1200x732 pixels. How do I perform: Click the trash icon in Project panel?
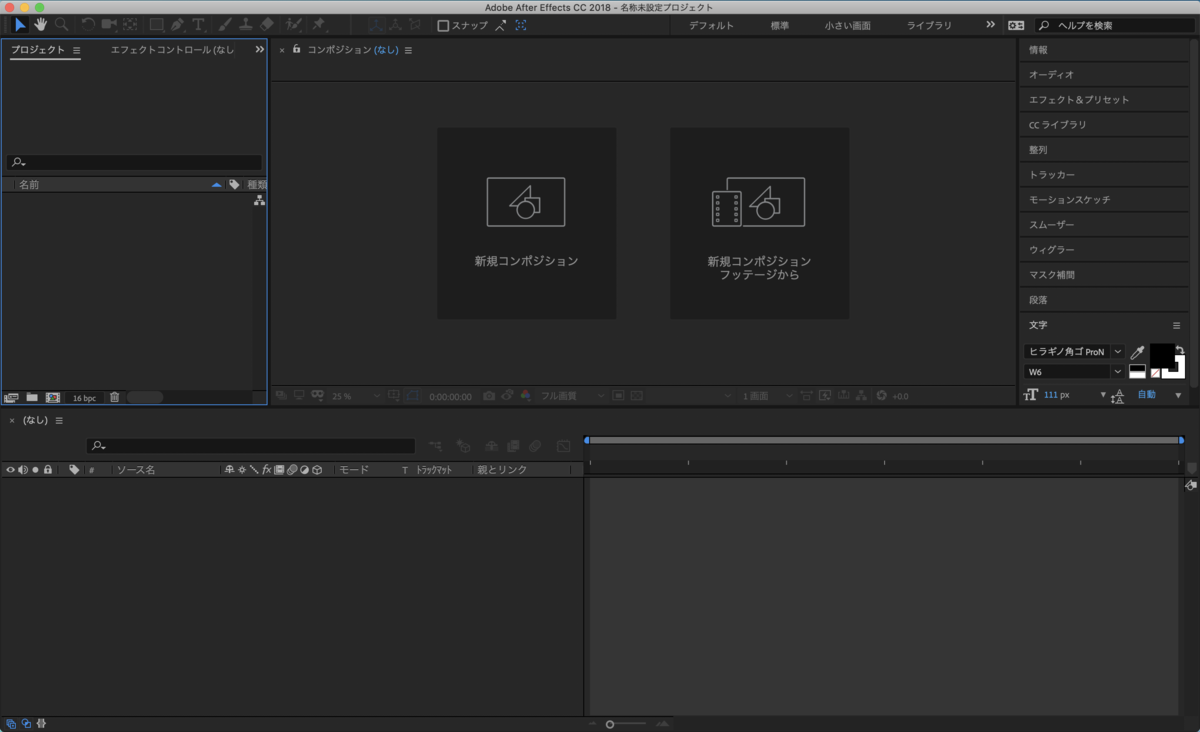pos(114,397)
